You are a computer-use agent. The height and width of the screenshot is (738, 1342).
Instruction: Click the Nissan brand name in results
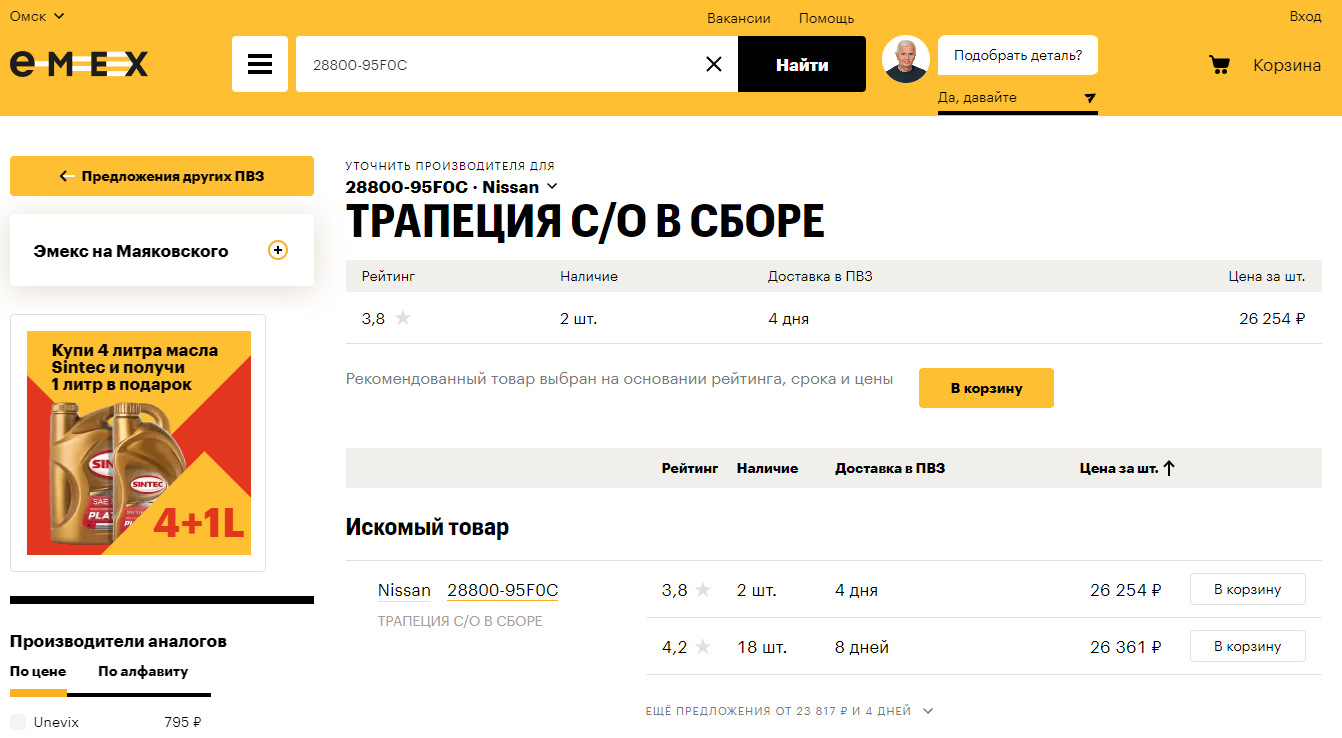coord(404,590)
